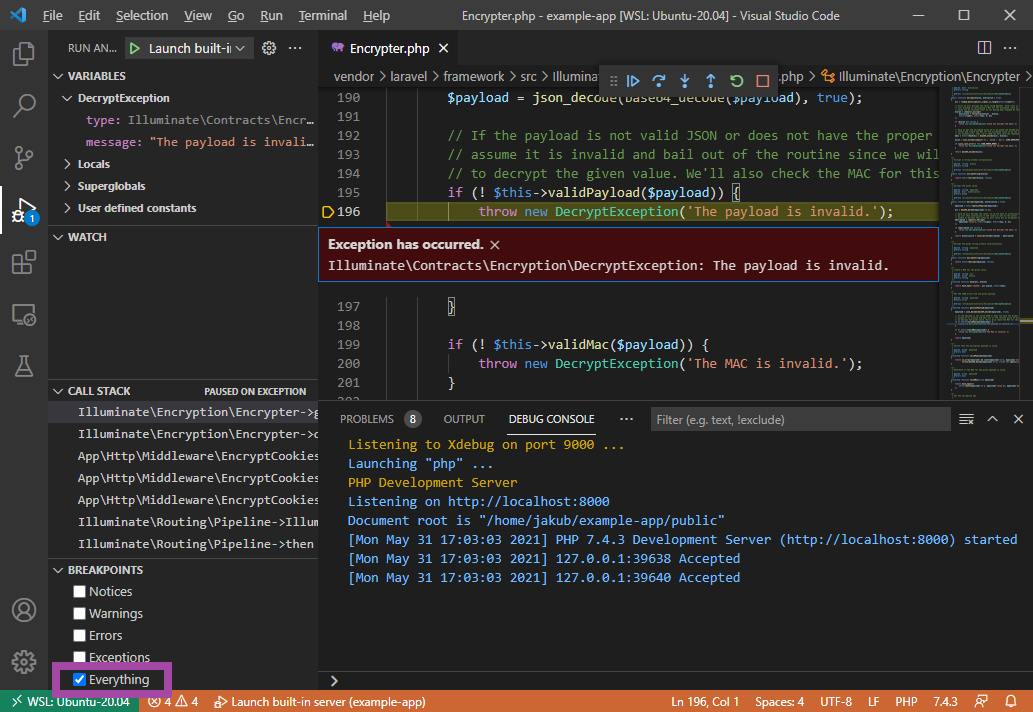Dismiss the exception widget
The image size is (1033, 712).
495,245
